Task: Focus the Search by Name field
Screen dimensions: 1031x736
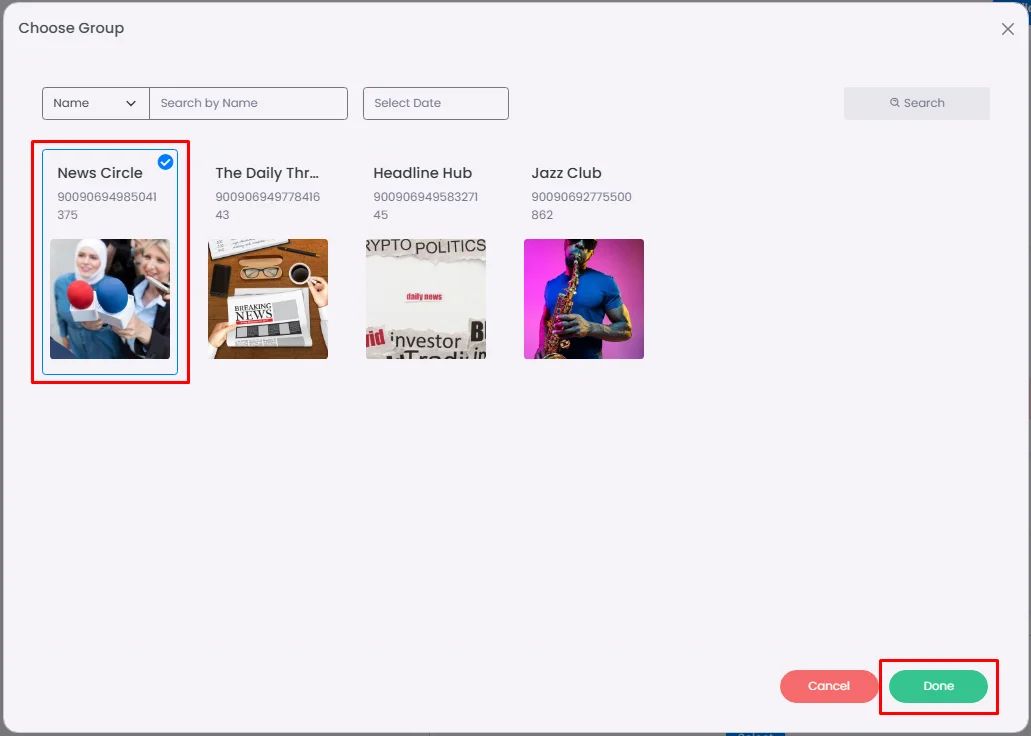Action: (249, 103)
